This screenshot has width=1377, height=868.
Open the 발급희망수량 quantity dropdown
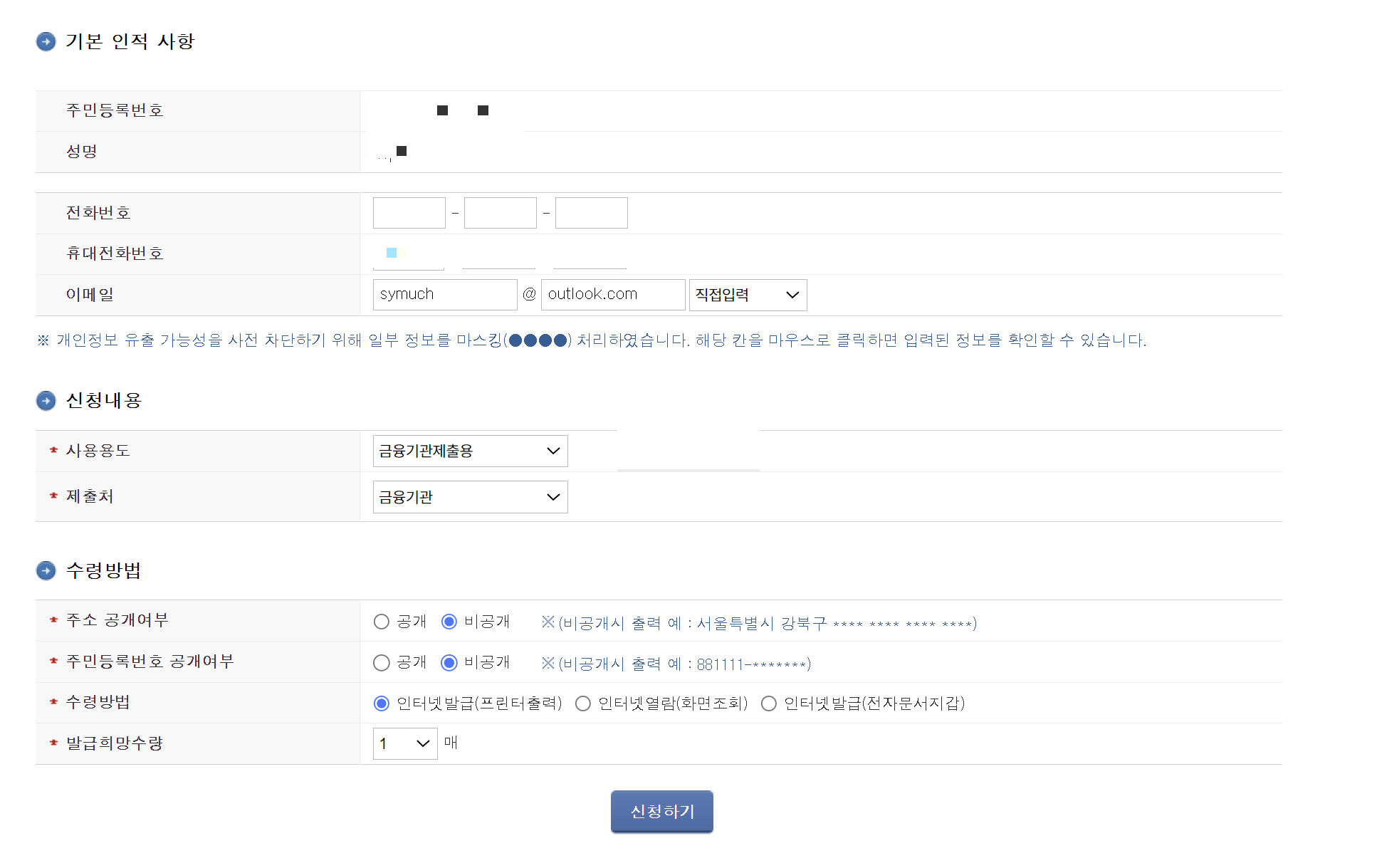tap(404, 743)
